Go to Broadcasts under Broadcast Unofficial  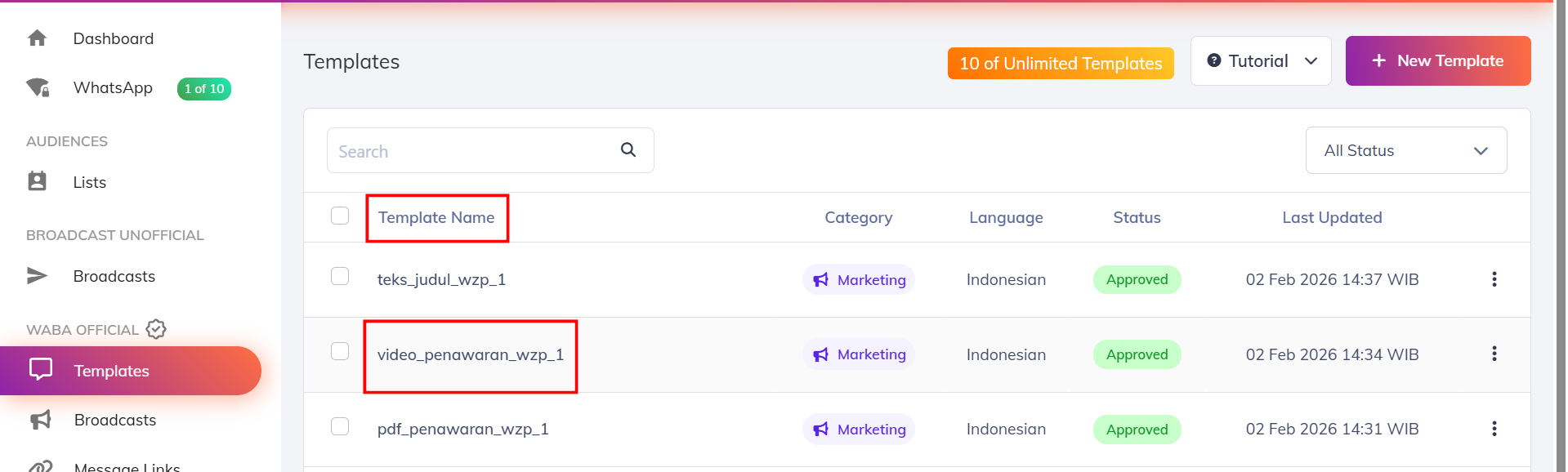[x=114, y=276]
